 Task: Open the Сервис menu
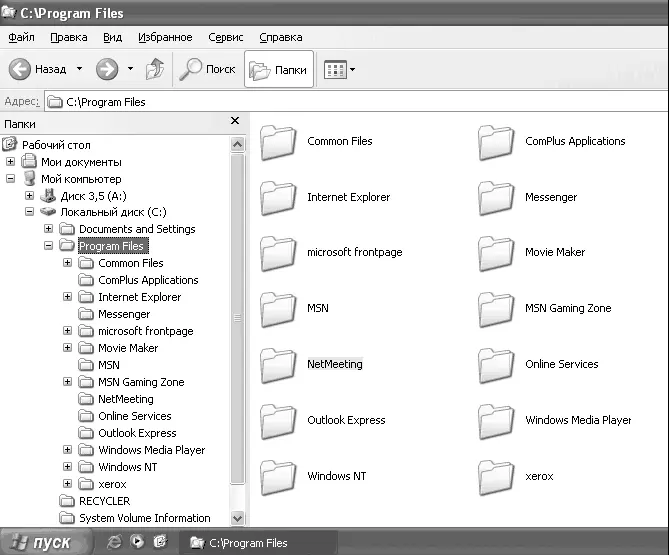(225, 37)
